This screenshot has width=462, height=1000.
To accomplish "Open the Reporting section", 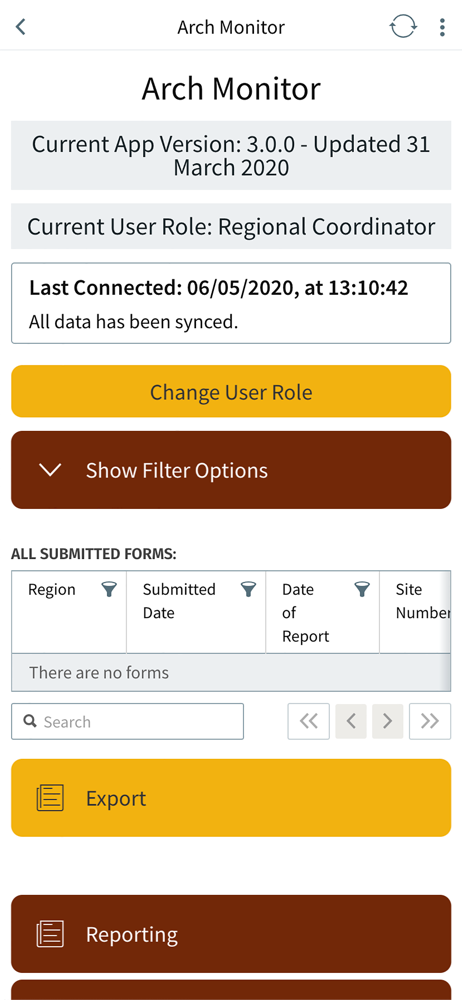I will (x=231, y=934).
